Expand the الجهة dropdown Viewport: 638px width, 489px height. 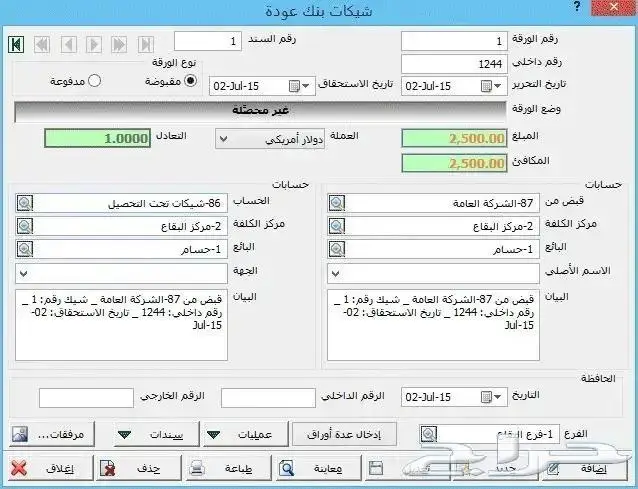(24, 273)
